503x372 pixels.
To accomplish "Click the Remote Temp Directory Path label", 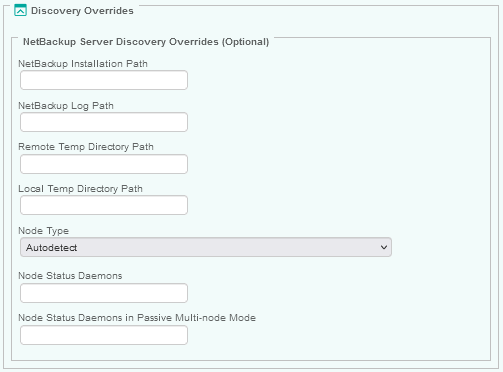I will click(x=86, y=147).
